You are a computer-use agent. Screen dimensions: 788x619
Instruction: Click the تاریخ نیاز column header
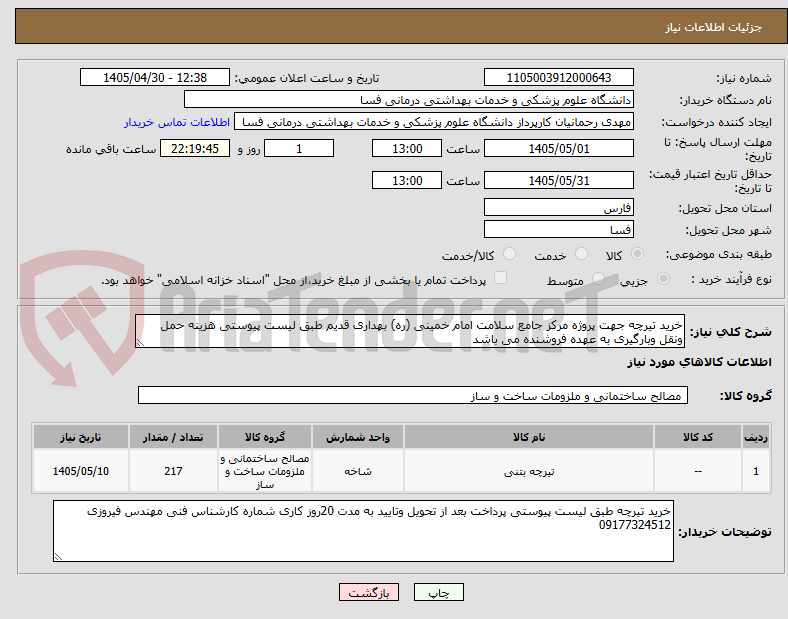click(80, 437)
